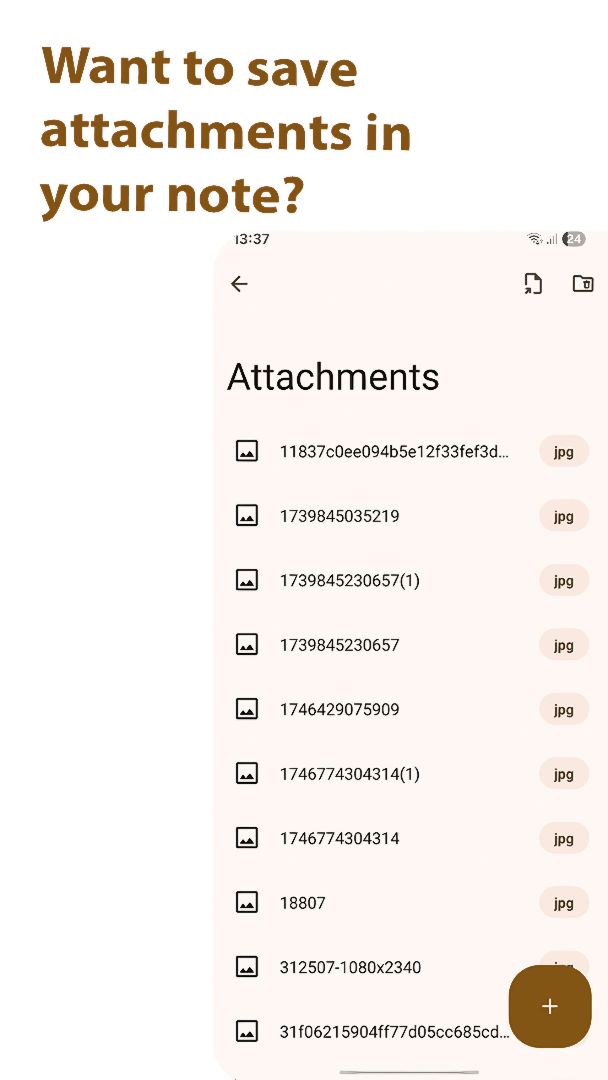Open attachment 1739845230657(1)
The image size is (608, 1080).
[x=411, y=580]
